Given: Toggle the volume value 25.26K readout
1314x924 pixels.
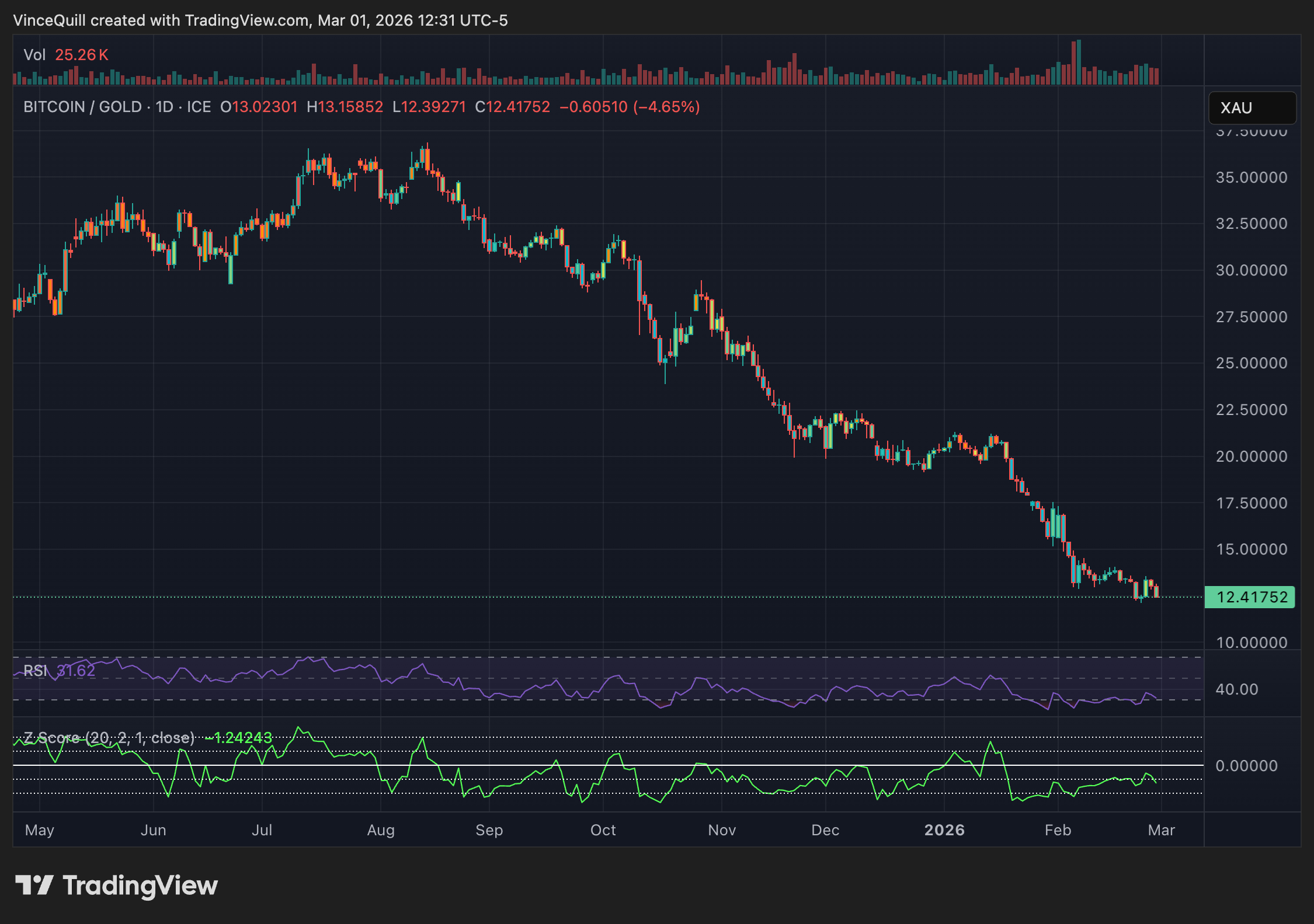Looking at the screenshot, I should (x=81, y=54).
